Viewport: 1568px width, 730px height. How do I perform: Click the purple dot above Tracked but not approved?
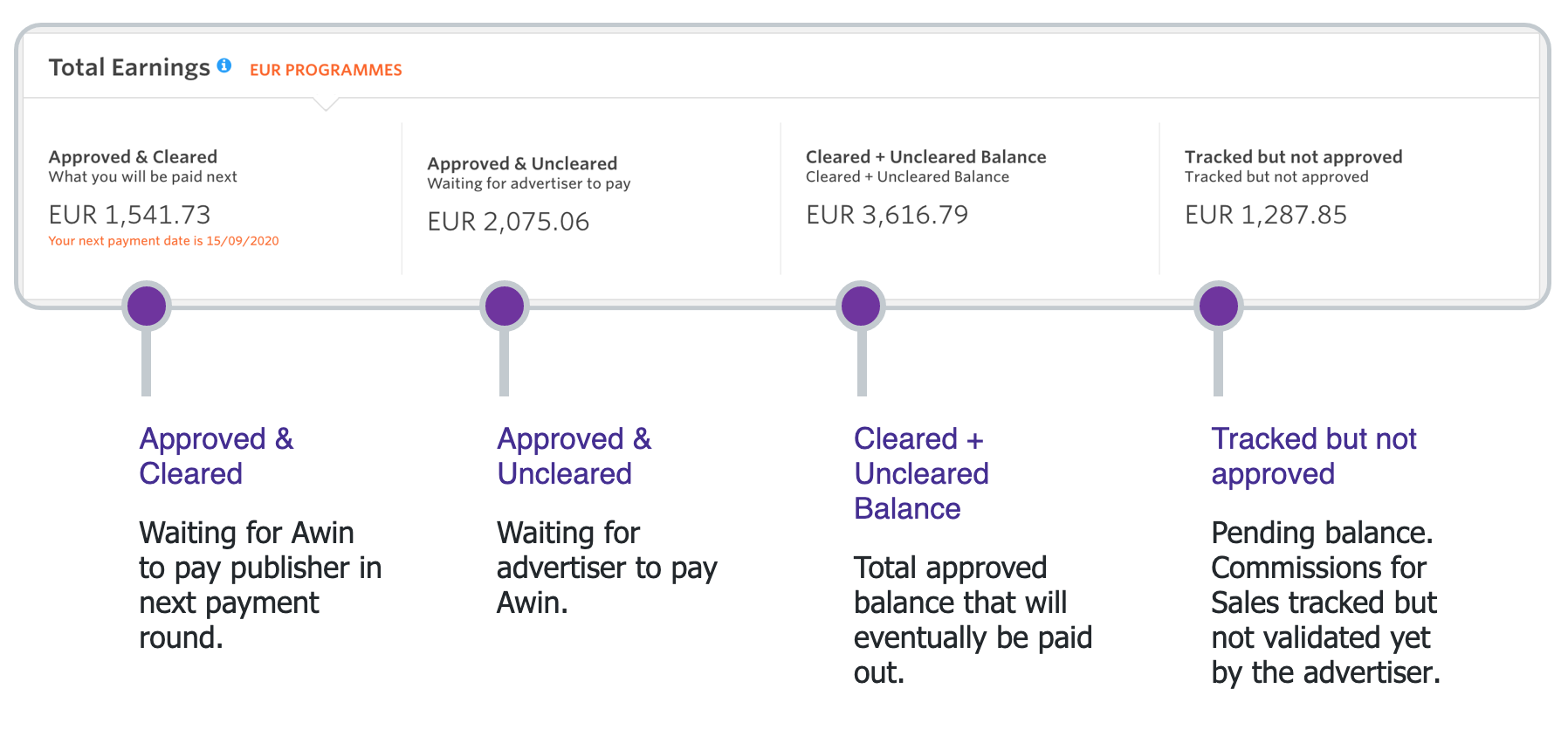click(1218, 305)
